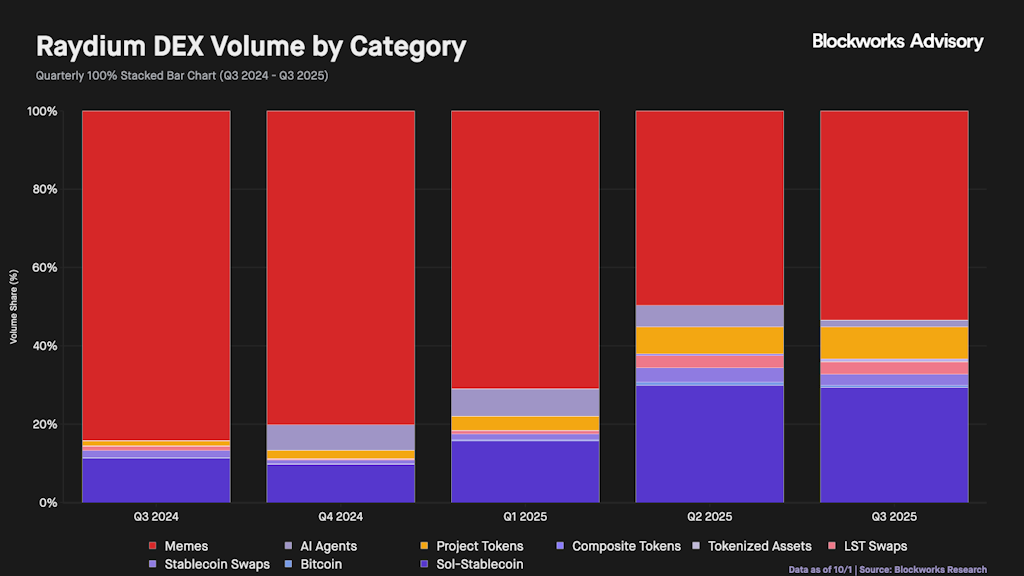Click the Sol-Stablecoin segment in Q2 2025 bar
1024x576 pixels.
[710, 443]
